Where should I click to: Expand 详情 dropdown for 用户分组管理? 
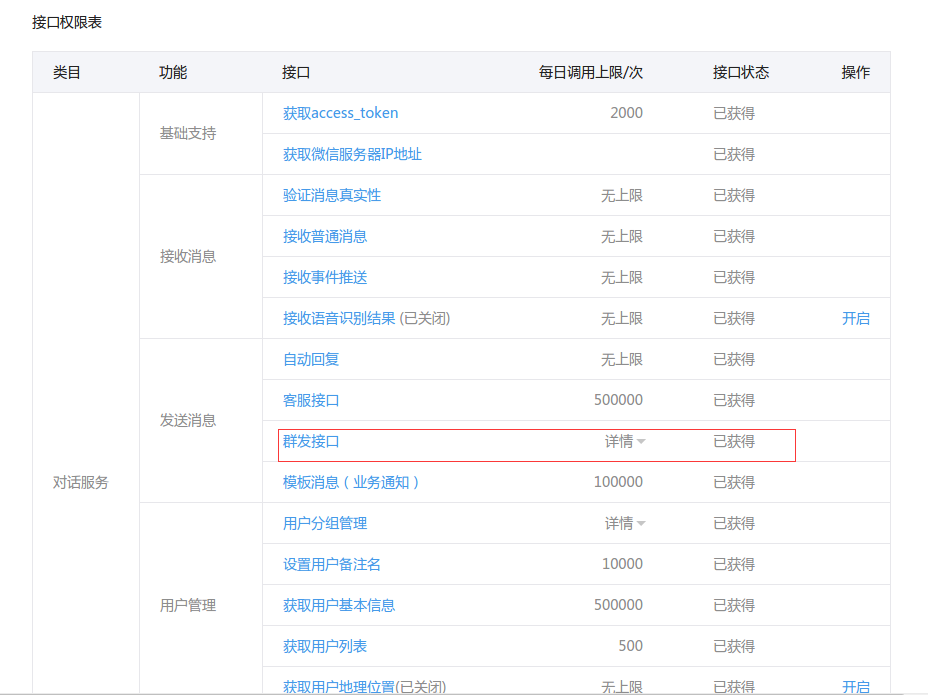(625, 523)
